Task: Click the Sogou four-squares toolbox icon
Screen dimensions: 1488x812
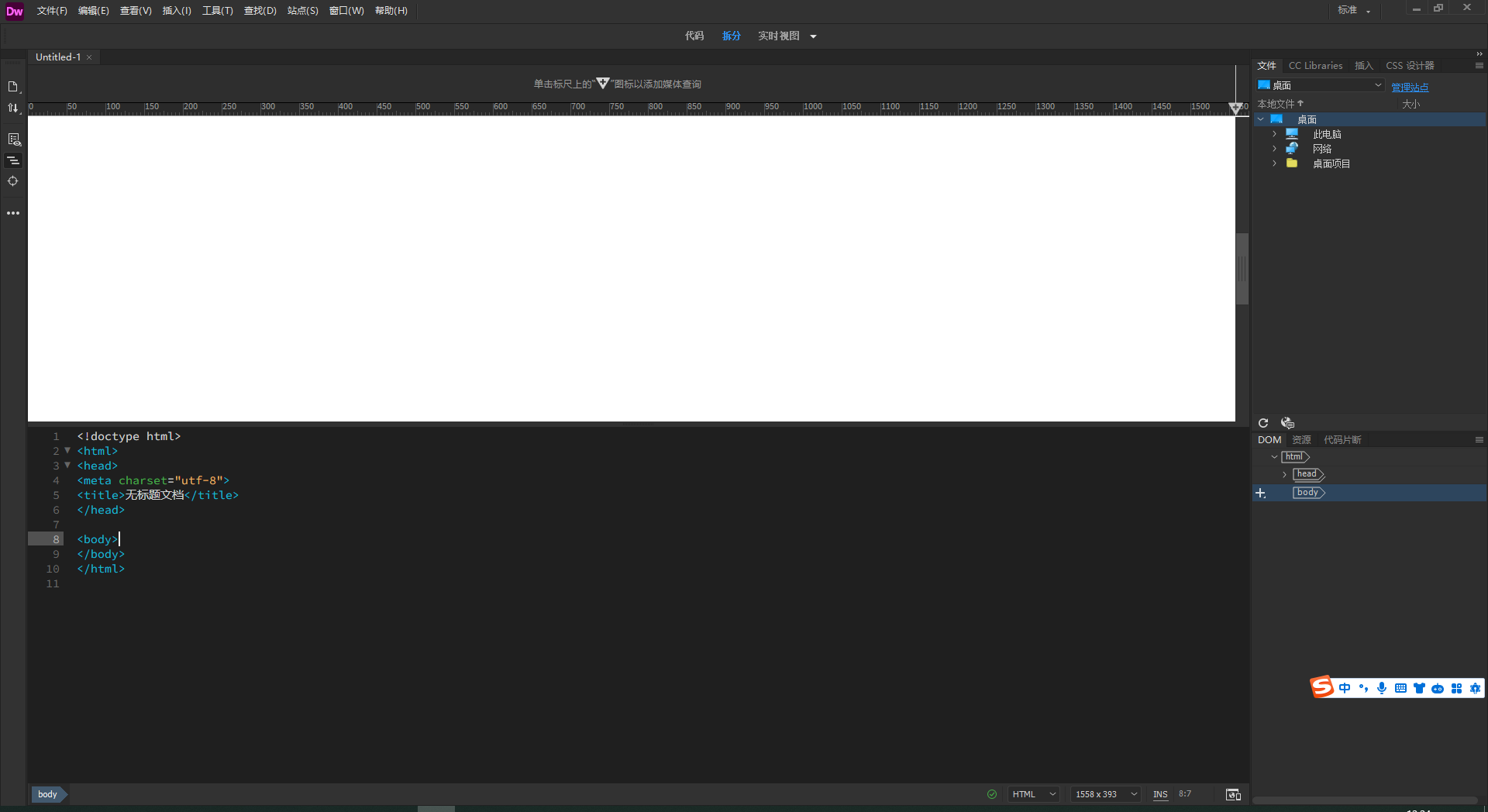Action: [1456, 688]
